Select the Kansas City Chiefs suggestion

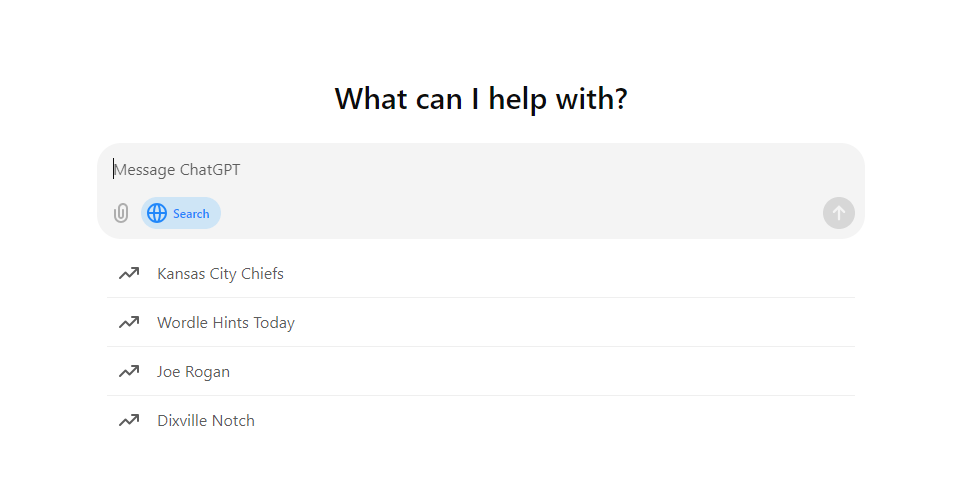pos(220,273)
